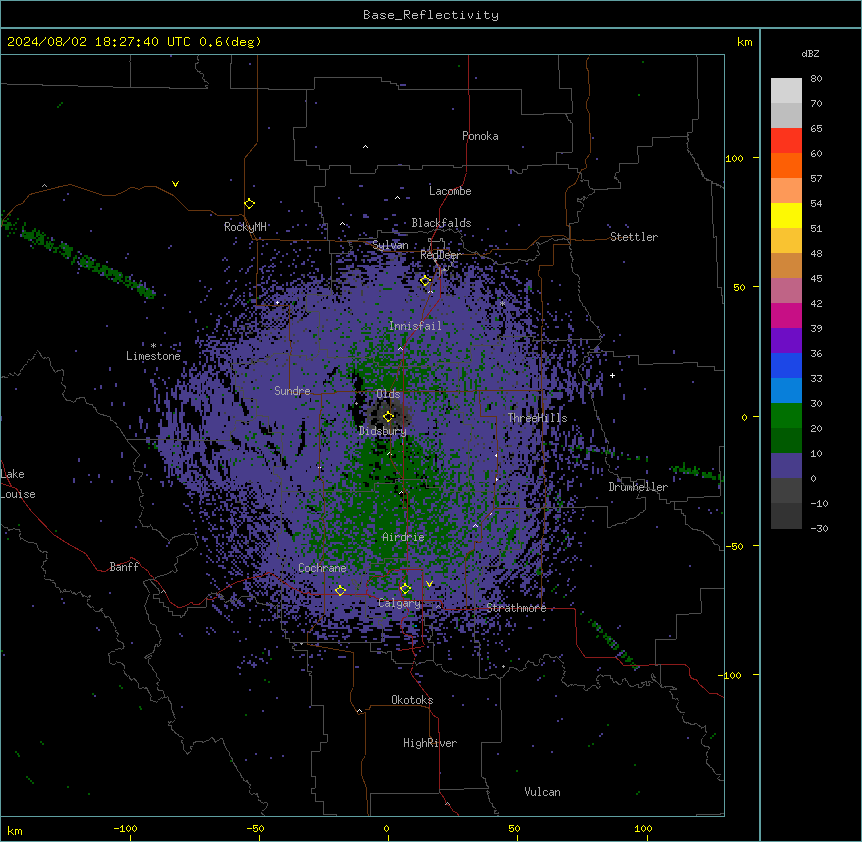
Task: Click the yellow marker below Cochrane
Action: 340,590
